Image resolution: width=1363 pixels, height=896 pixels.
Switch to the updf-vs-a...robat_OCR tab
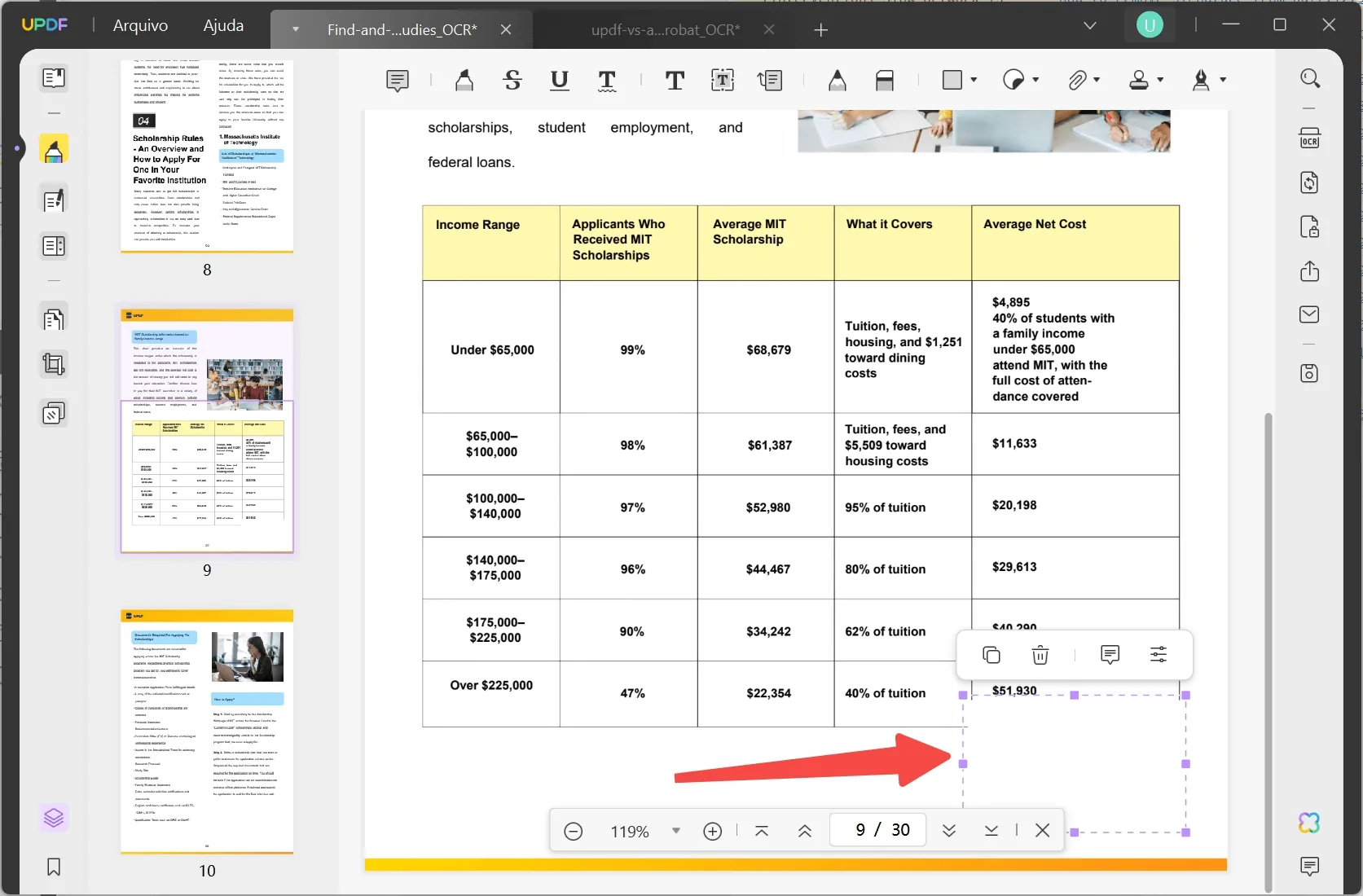click(666, 30)
